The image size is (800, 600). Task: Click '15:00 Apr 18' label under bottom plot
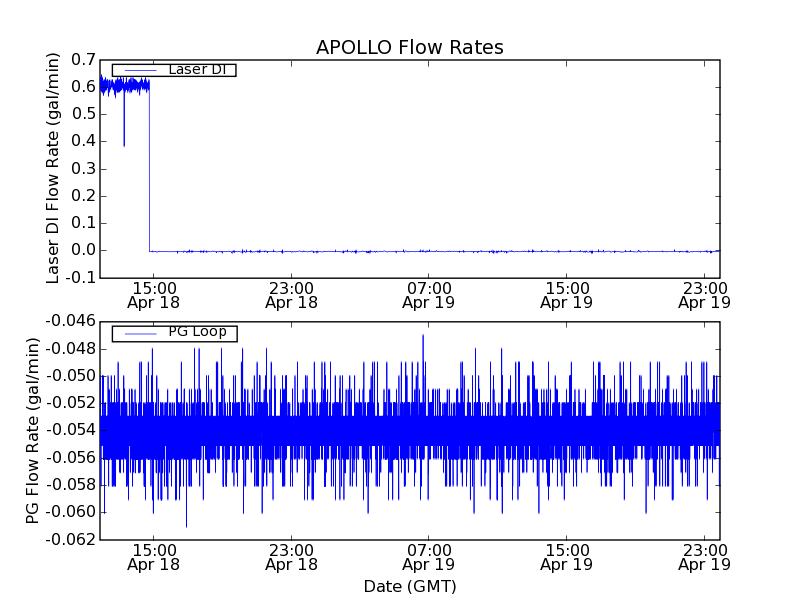(154, 558)
